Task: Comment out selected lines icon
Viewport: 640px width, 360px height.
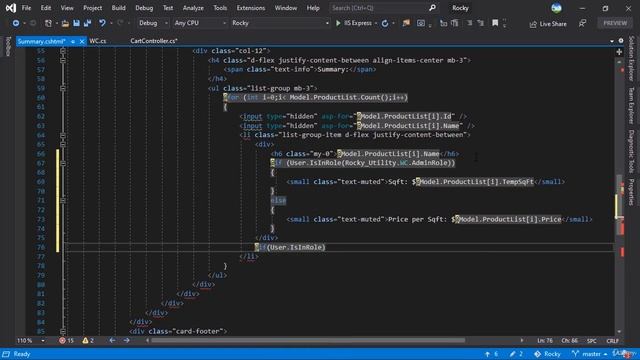Action: point(469,23)
